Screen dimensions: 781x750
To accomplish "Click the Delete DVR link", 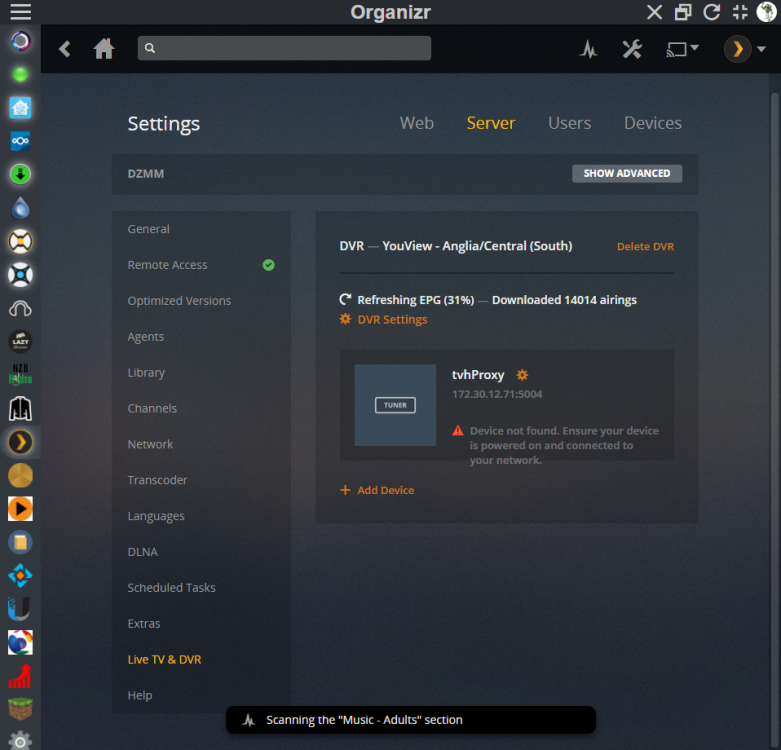I will [x=645, y=247].
